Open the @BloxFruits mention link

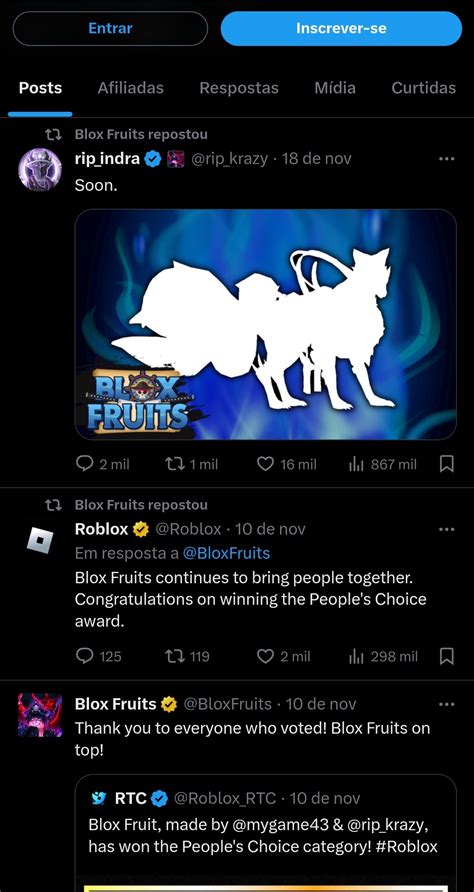coord(226,552)
